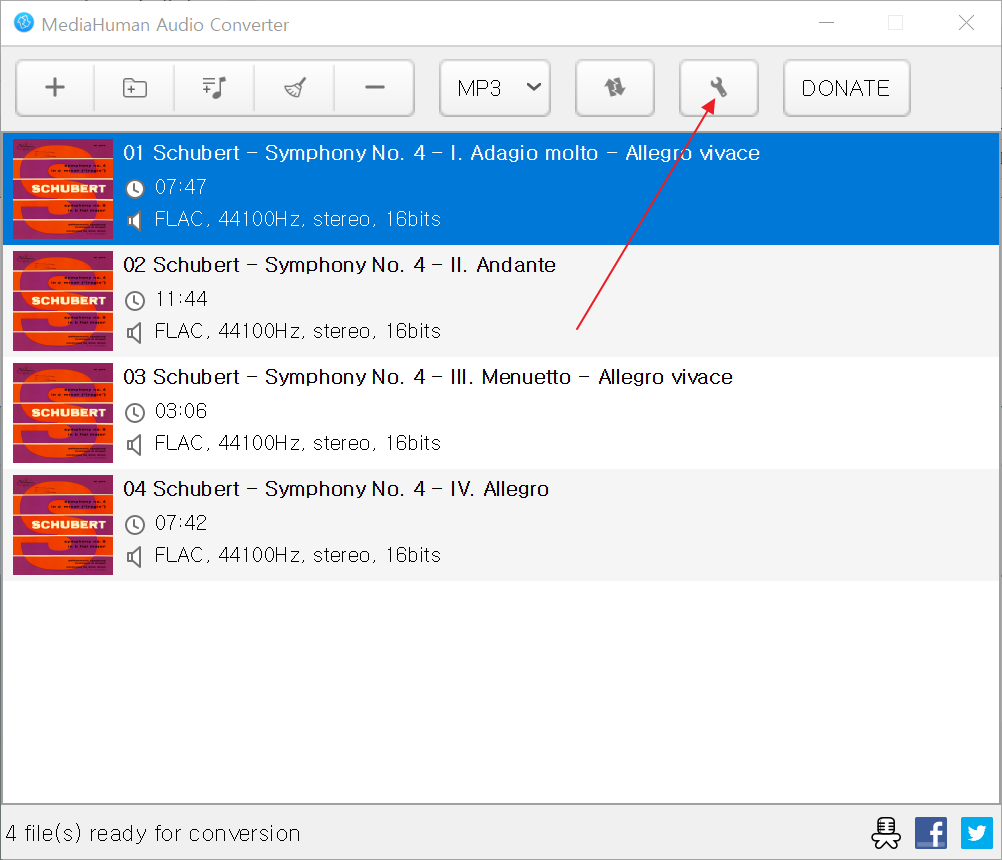Click the Add folder icon

coord(134,88)
